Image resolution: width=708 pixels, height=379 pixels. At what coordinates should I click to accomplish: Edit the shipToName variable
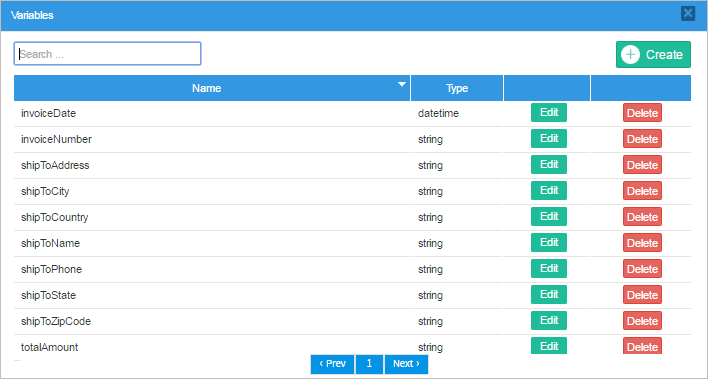click(x=549, y=243)
